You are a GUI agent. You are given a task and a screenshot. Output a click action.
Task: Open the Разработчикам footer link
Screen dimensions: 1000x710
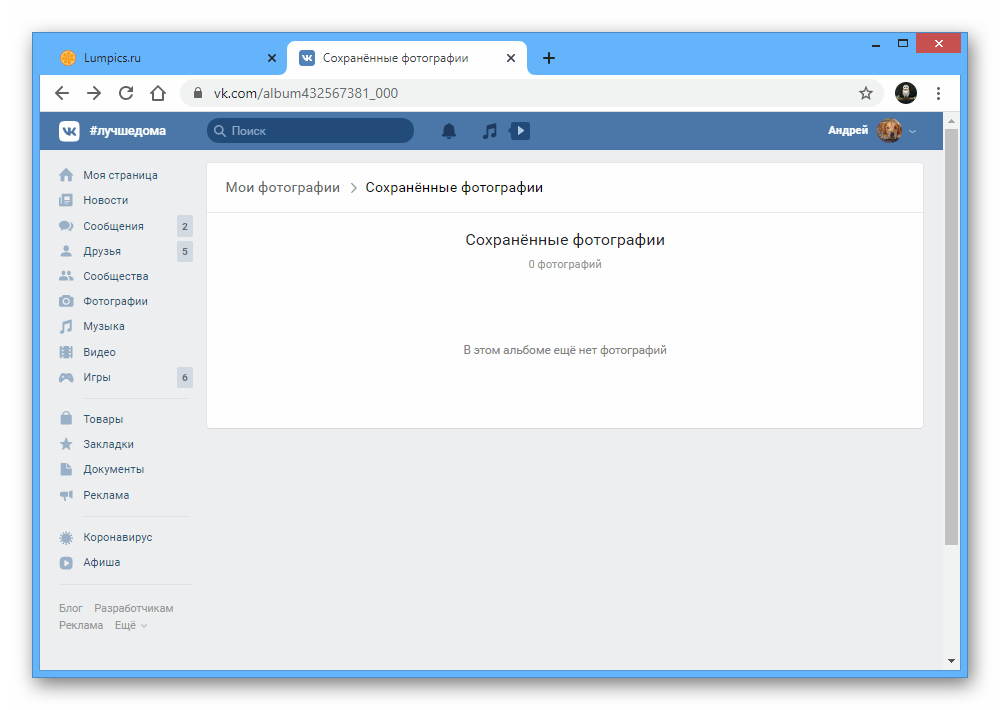[133, 608]
